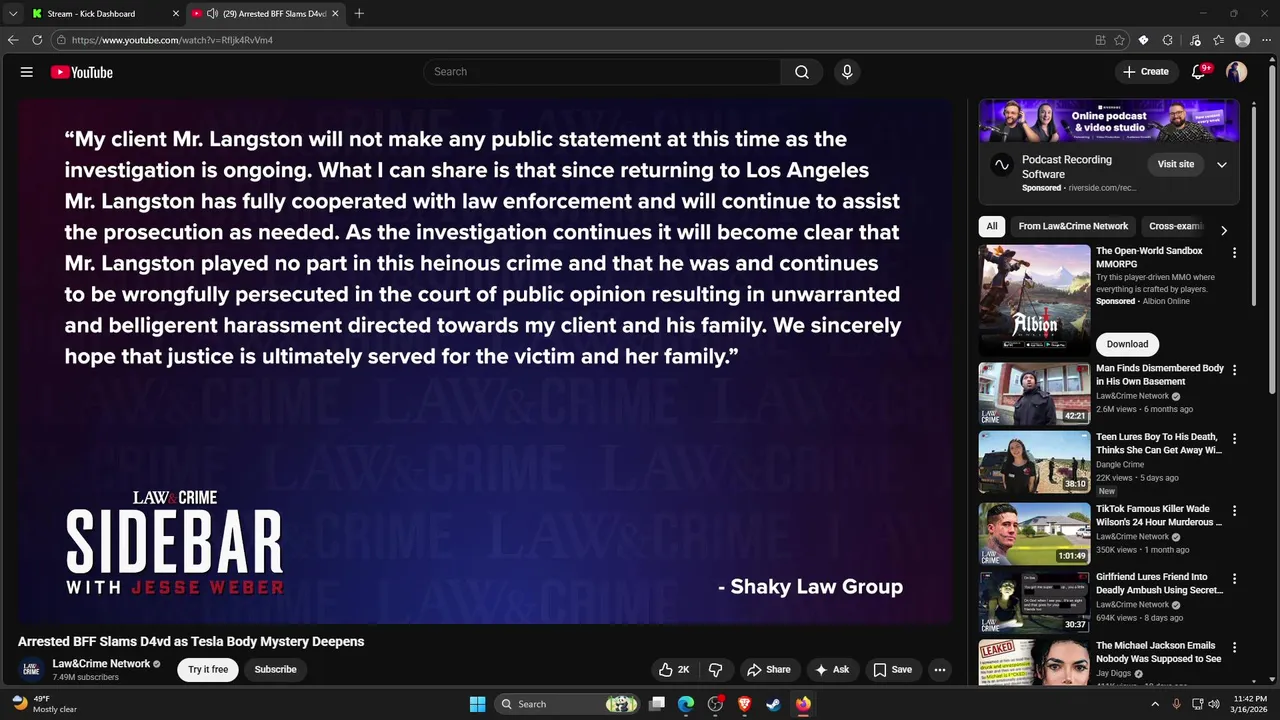Image resolution: width=1280 pixels, height=720 pixels.
Task: Show more filter chips with arrow
Action: click(1223, 230)
